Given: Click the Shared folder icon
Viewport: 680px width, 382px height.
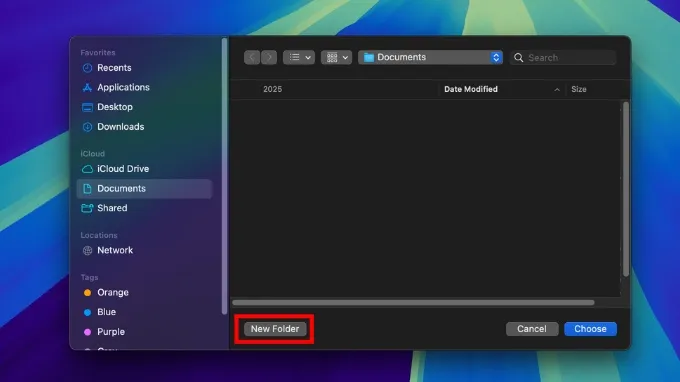Looking at the screenshot, I should click(87, 208).
